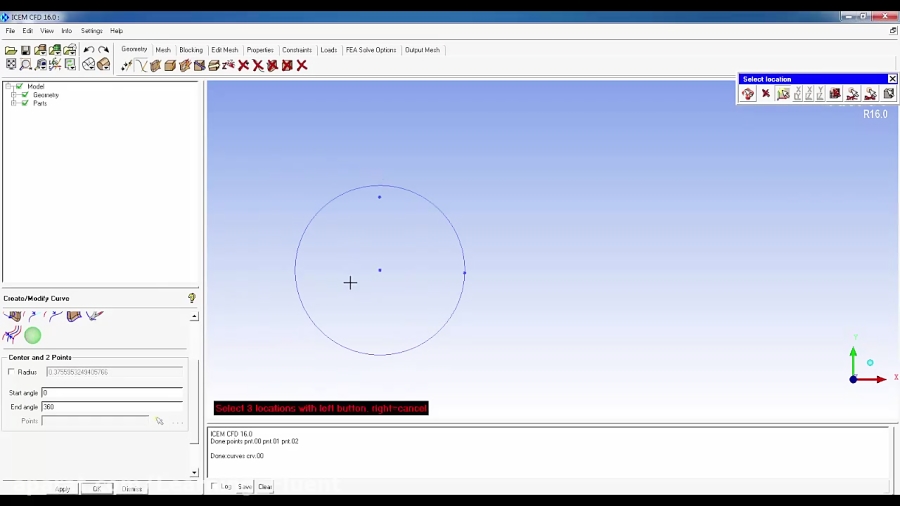
Task: Open the Settings menu
Action: click(x=91, y=31)
